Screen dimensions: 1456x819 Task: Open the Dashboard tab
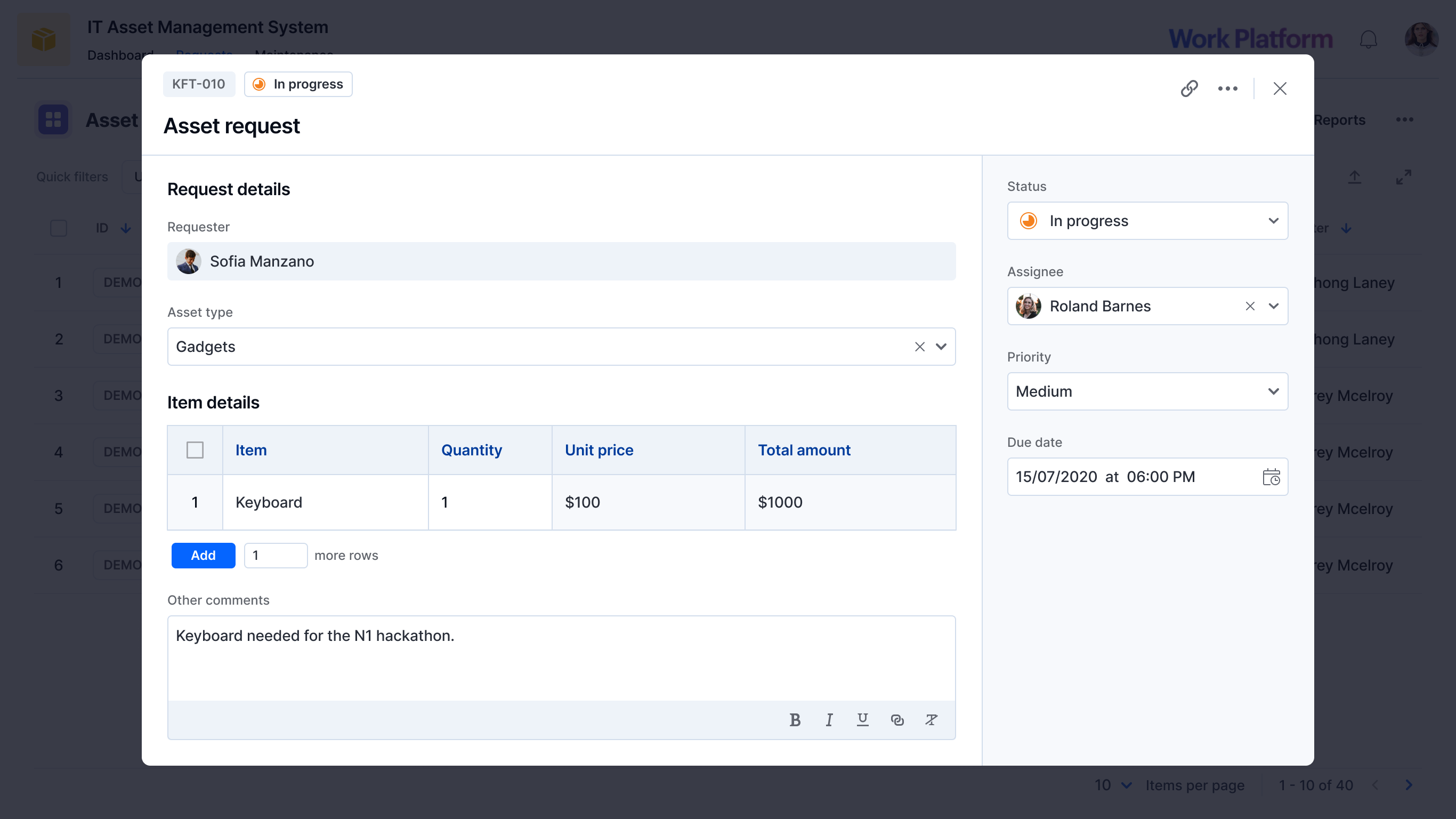[x=120, y=55]
